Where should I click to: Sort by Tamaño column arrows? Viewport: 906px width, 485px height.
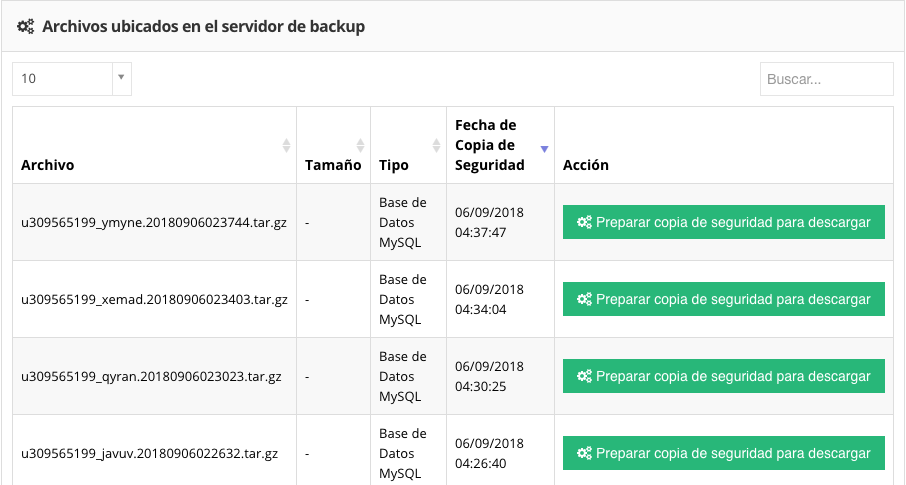pos(361,145)
